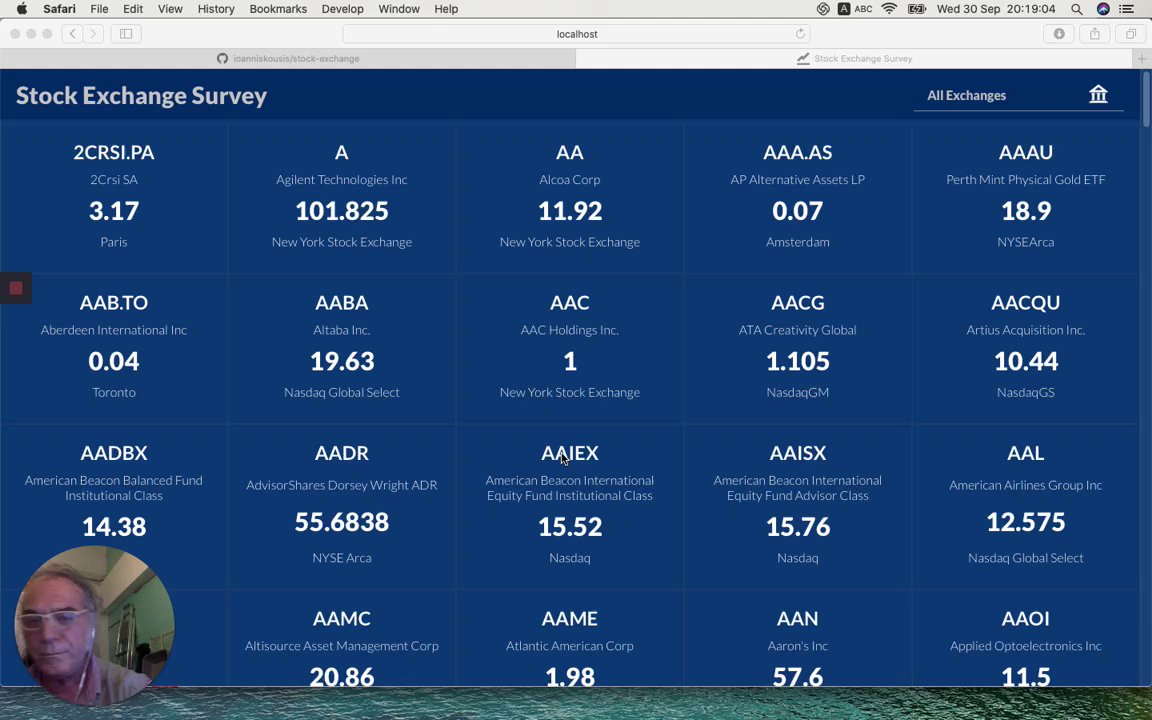This screenshot has height=720, width=1152.
Task: Click the AADR AdvisorShares Dorsey Wright card
Action: (x=342, y=507)
